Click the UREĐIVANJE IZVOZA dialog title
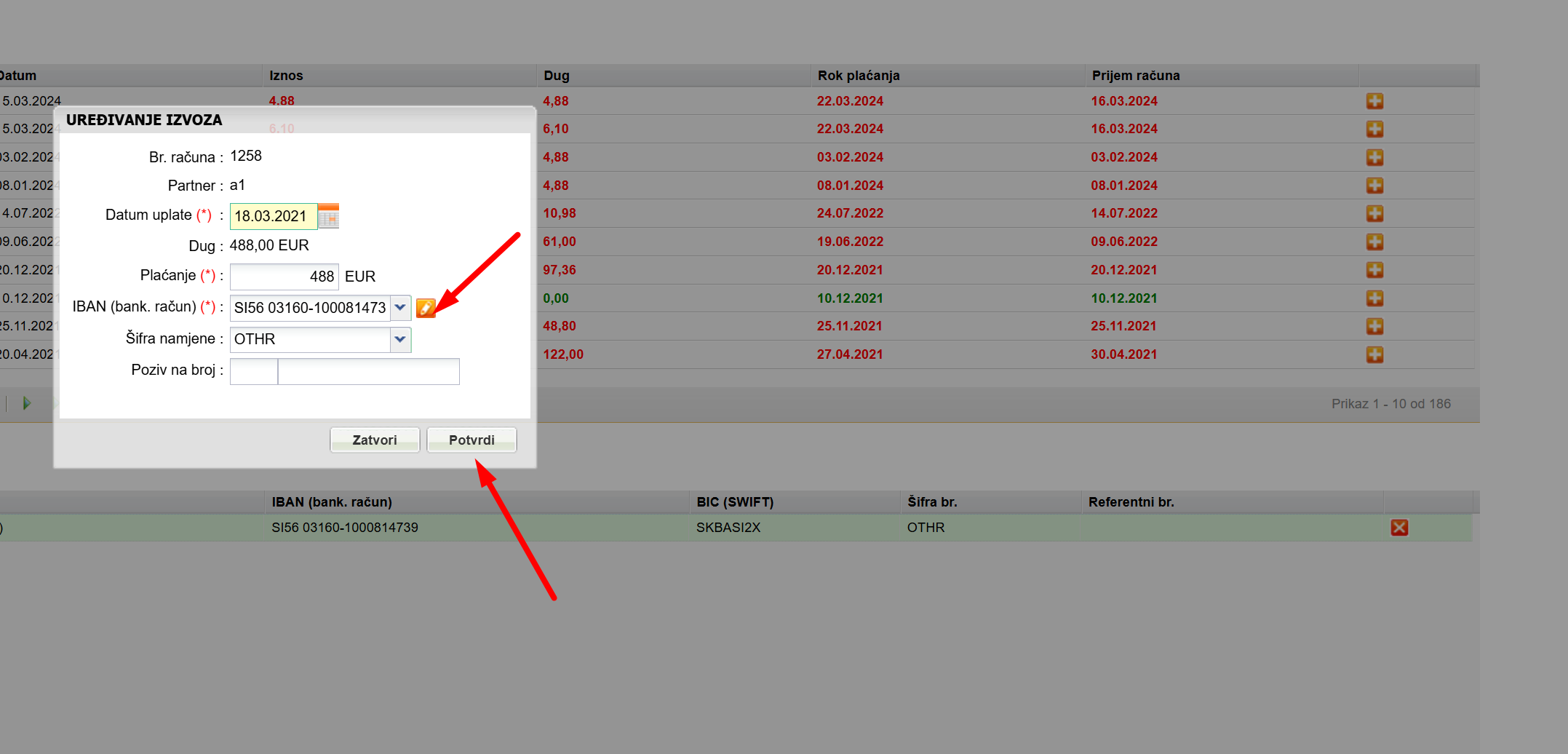The width and height of the screenshot is (1568, 754). pos(144,120)
